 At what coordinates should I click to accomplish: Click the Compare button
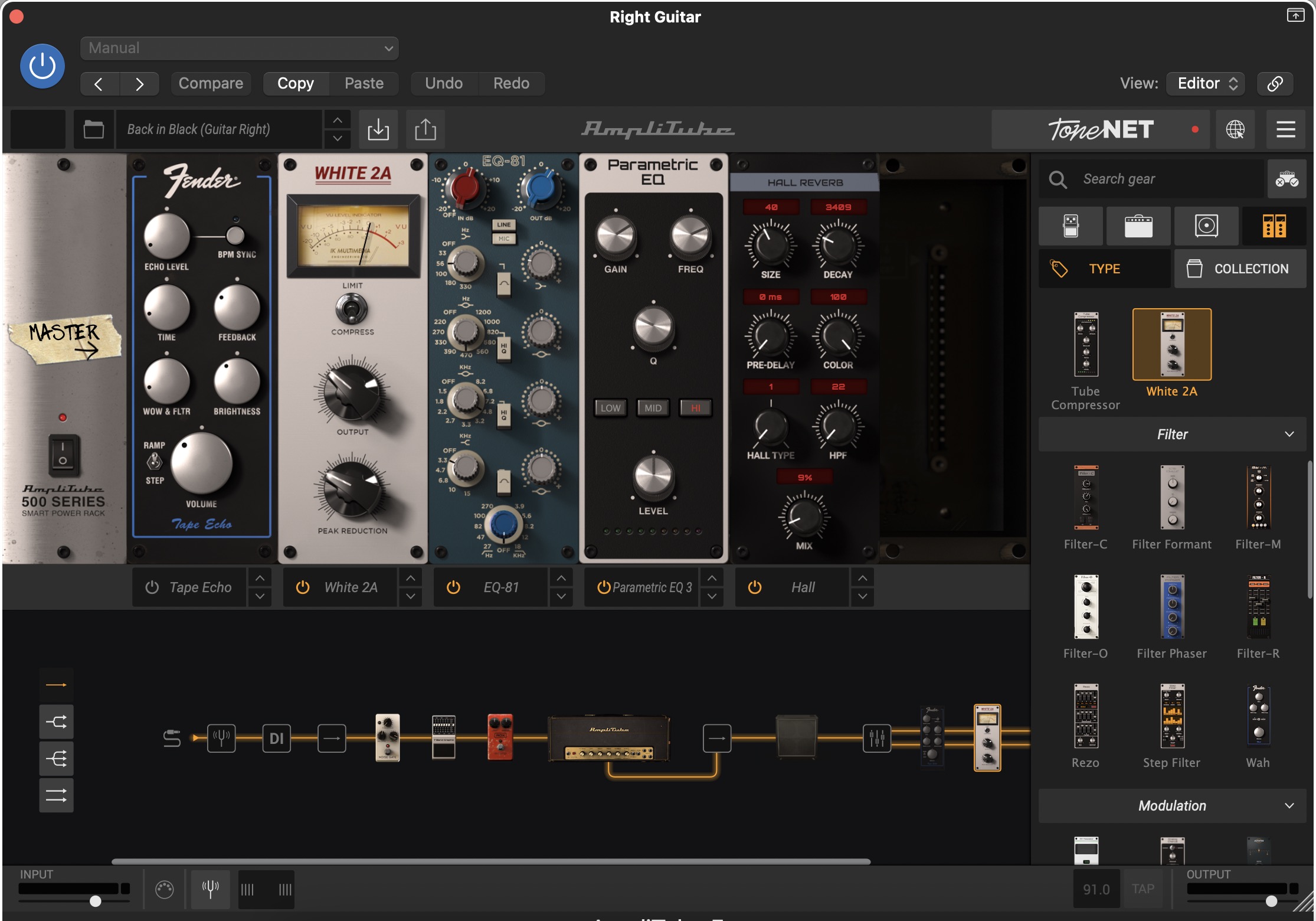(x=211, y=84)
